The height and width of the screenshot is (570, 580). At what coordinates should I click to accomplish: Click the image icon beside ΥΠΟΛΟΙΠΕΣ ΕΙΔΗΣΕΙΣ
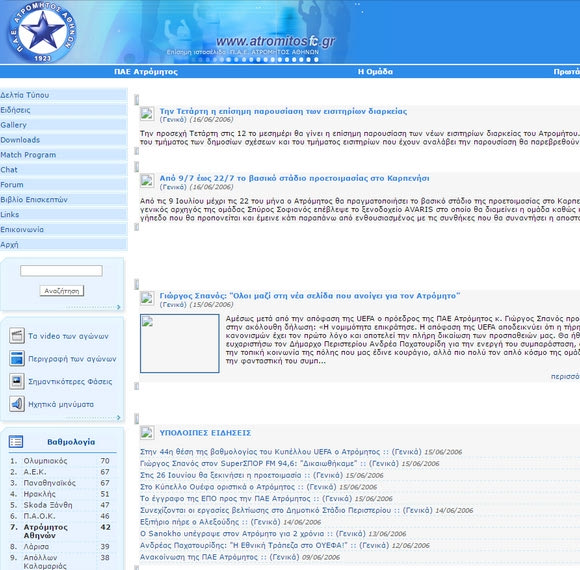pos(147,432)
